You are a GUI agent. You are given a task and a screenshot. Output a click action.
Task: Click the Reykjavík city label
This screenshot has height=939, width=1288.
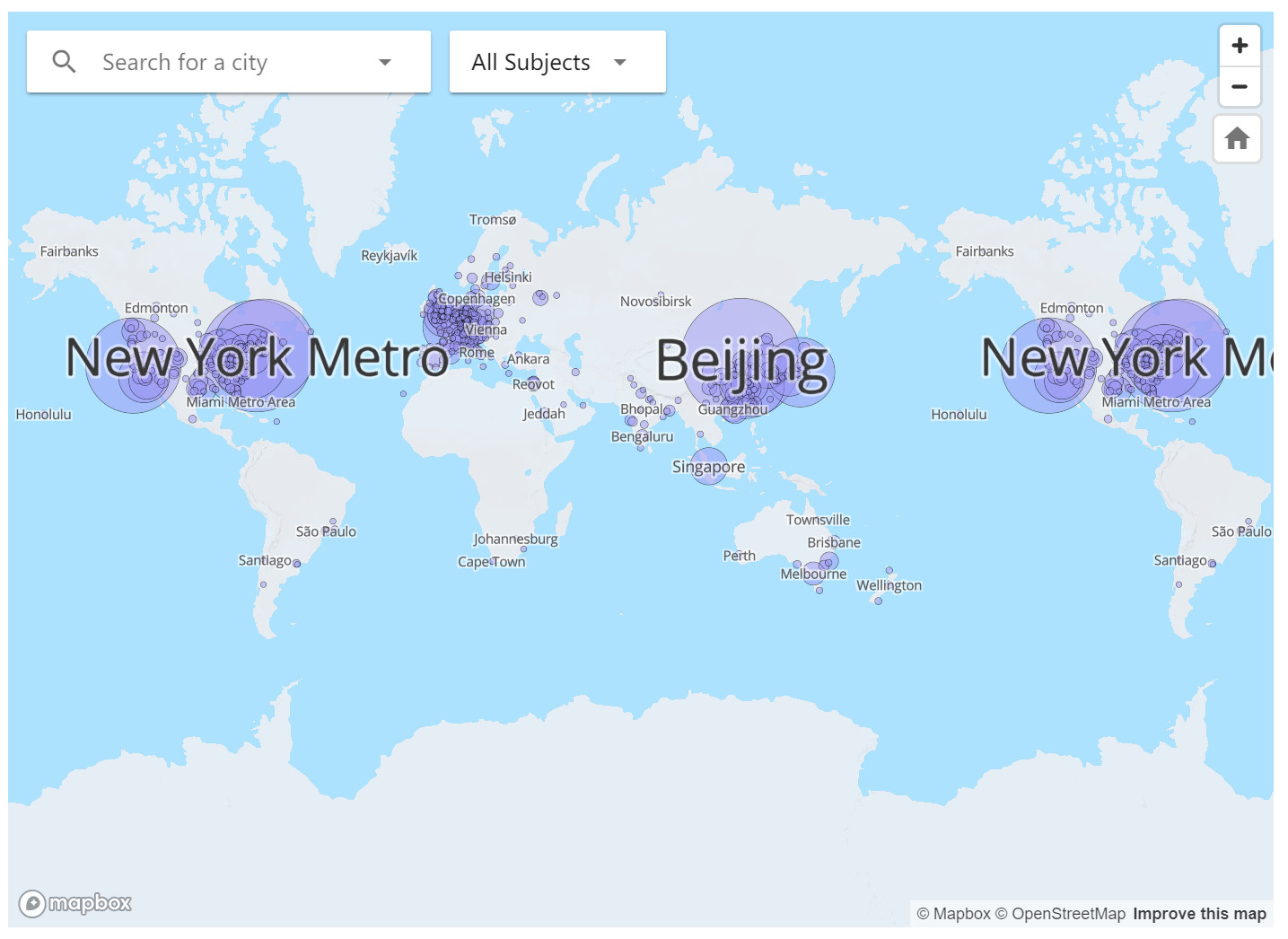pos(389,256)
